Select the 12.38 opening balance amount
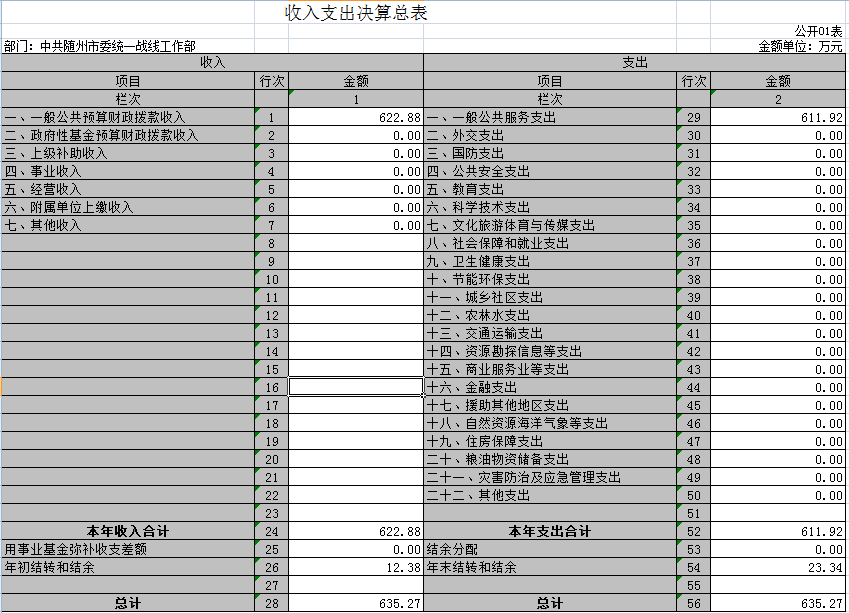This screenshot has width=849, height=613. coord(356,568)
